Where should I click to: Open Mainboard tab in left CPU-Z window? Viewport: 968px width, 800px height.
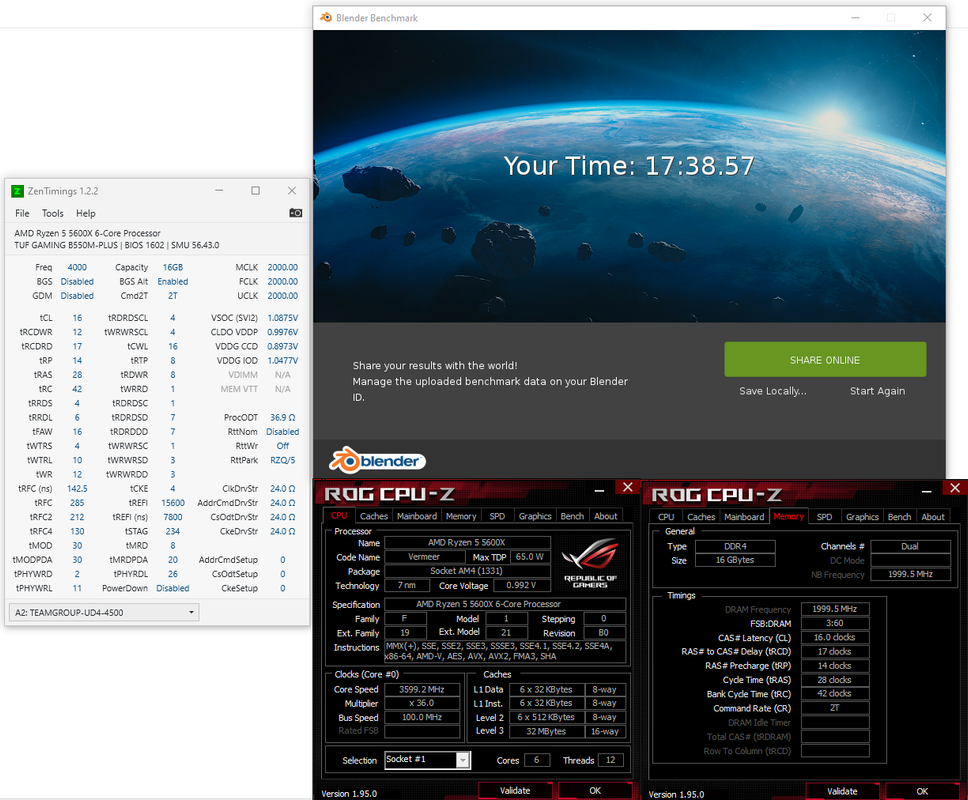coord(417,516)
